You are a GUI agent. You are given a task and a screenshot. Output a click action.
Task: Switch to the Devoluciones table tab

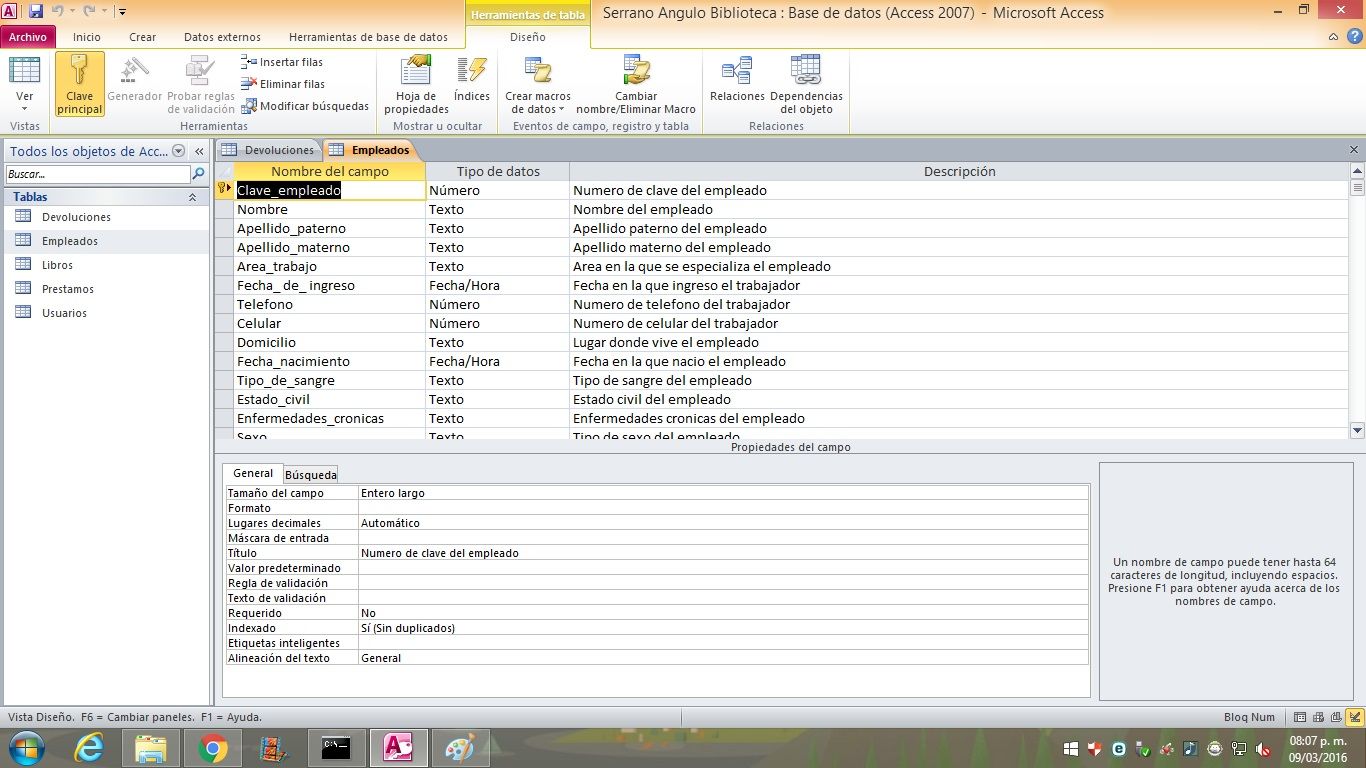coord(270,150)
